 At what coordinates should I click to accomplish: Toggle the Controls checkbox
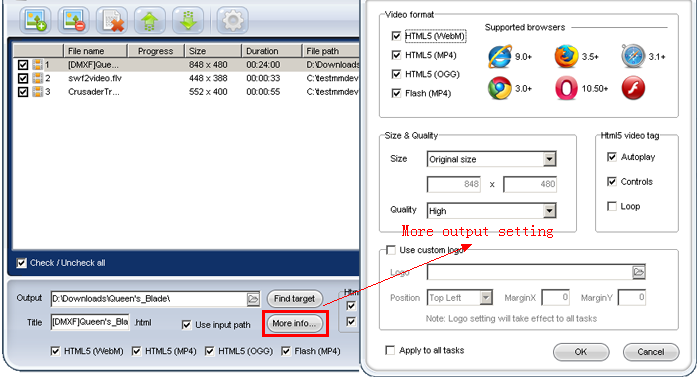pos(612,181)
